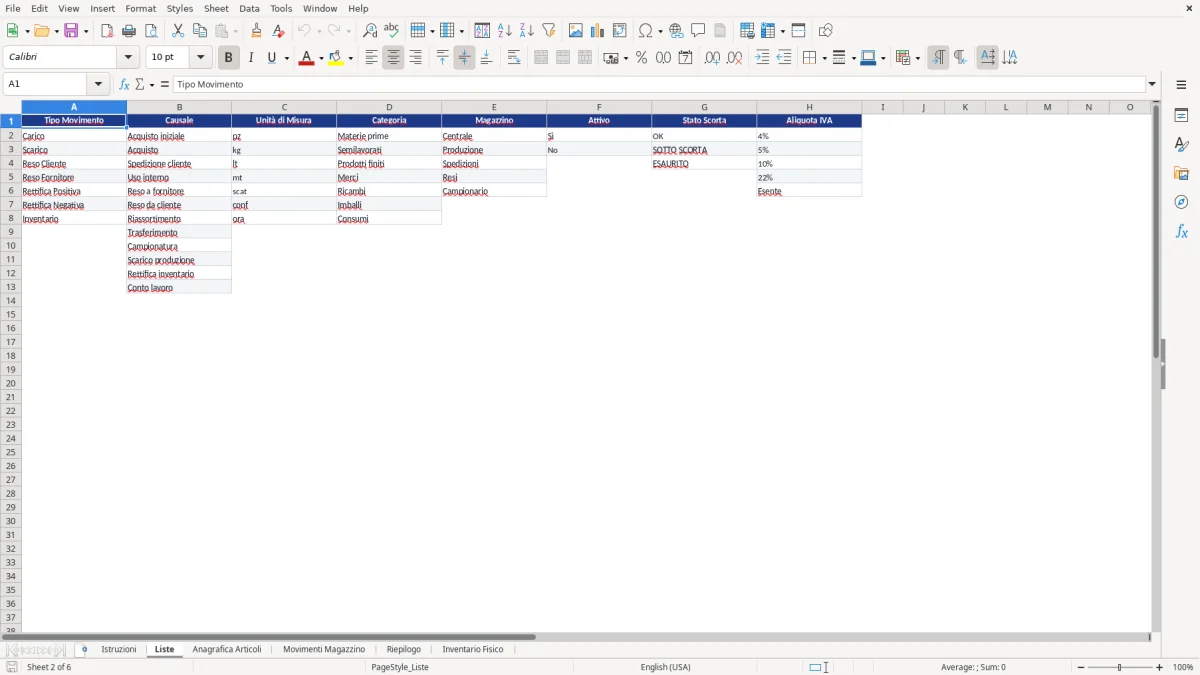Open the Sidebar Navigator compass icon
Screen dimensions: 1200x675
click(1181, 202)
